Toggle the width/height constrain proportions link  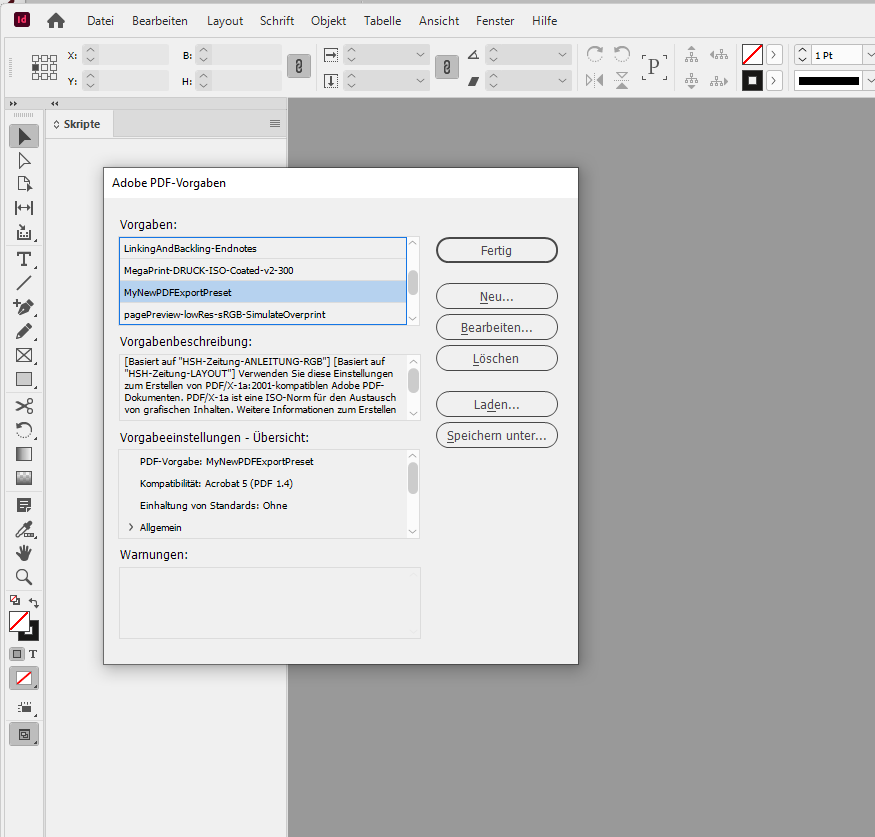click(300, 66)
